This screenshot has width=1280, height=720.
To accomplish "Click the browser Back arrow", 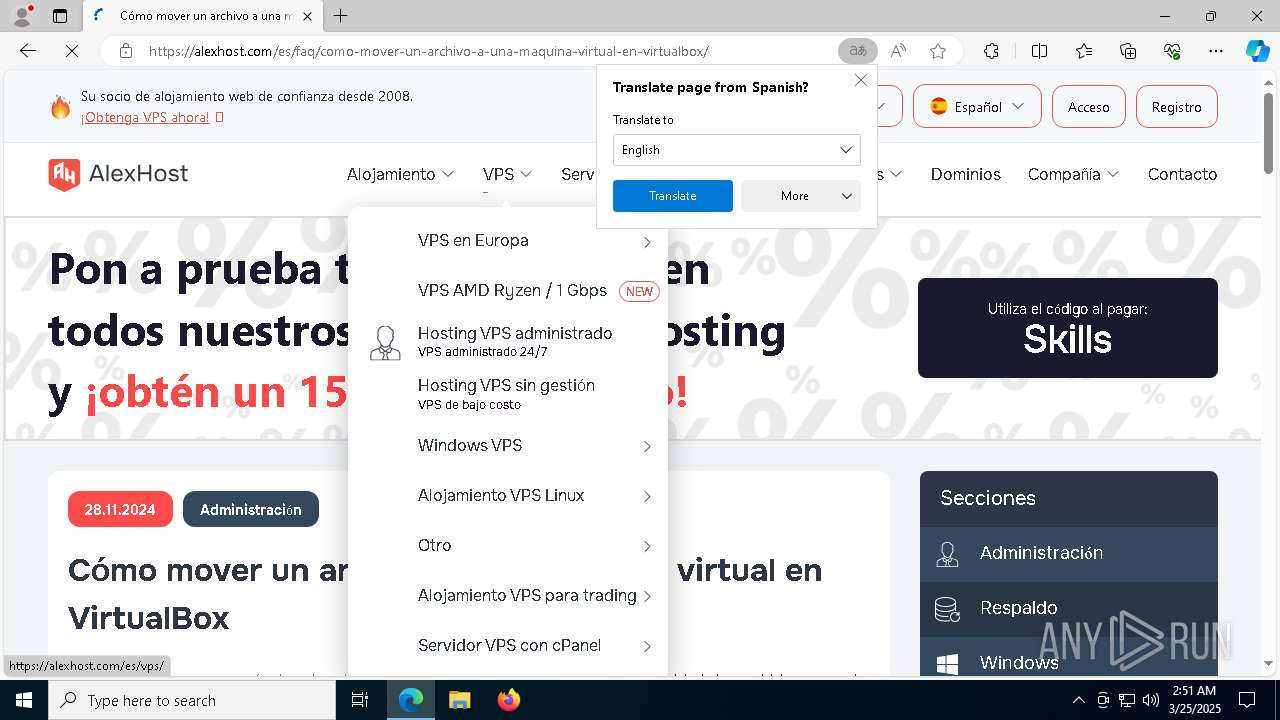I will [28, 51].
